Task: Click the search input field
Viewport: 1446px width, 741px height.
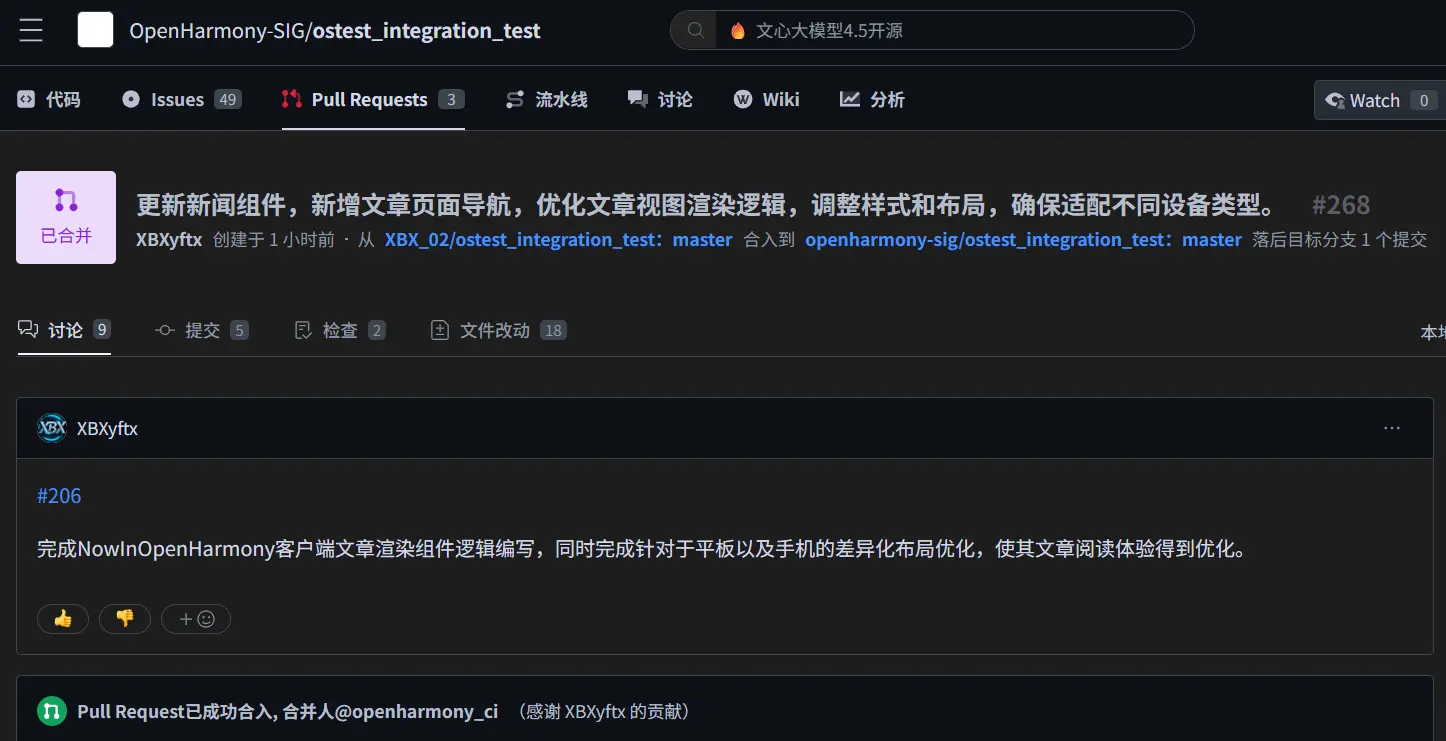Action: point(950,30)
